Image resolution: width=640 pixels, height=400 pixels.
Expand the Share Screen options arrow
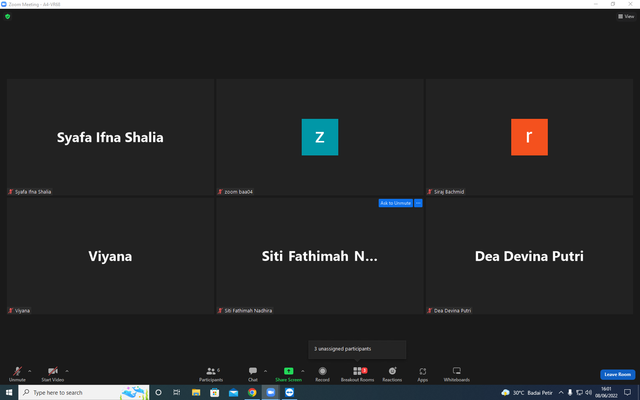(x=302, y=371)
